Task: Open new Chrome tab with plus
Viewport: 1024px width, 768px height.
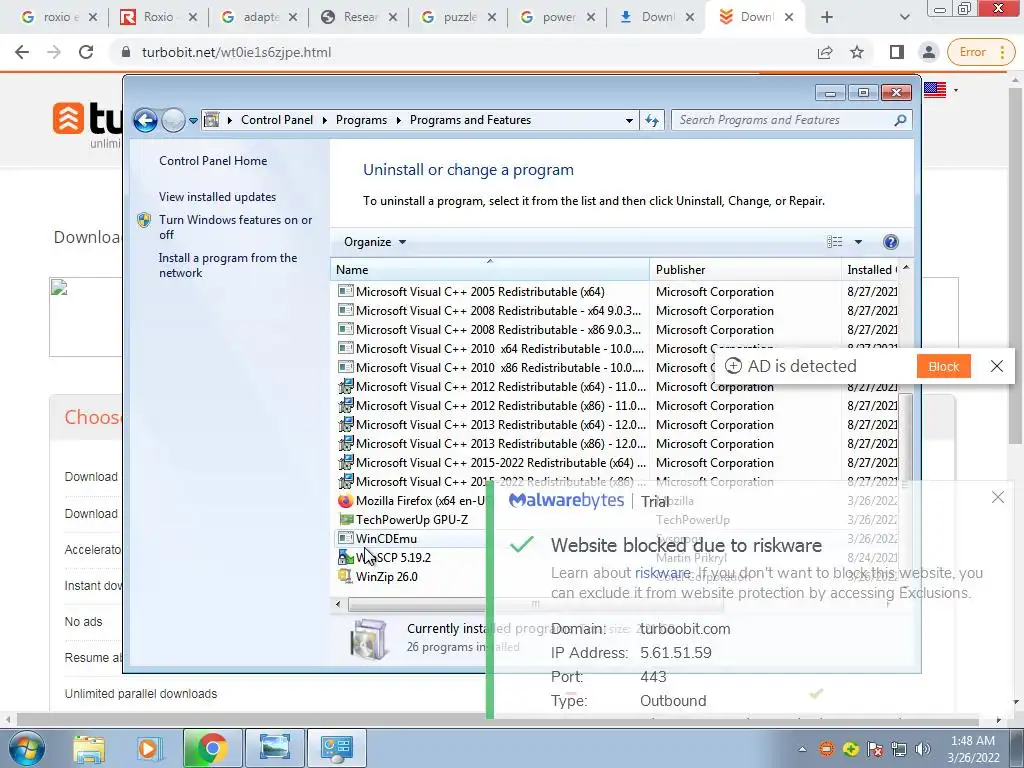Action: click(827, 18)
